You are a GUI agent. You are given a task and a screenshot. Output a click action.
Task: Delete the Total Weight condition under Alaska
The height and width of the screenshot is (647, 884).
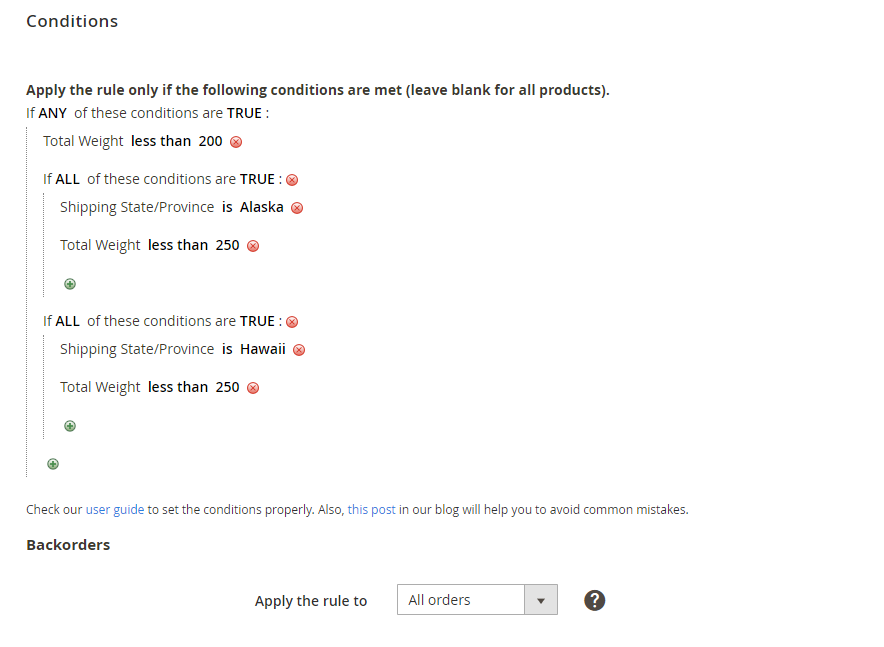point(253,246)
